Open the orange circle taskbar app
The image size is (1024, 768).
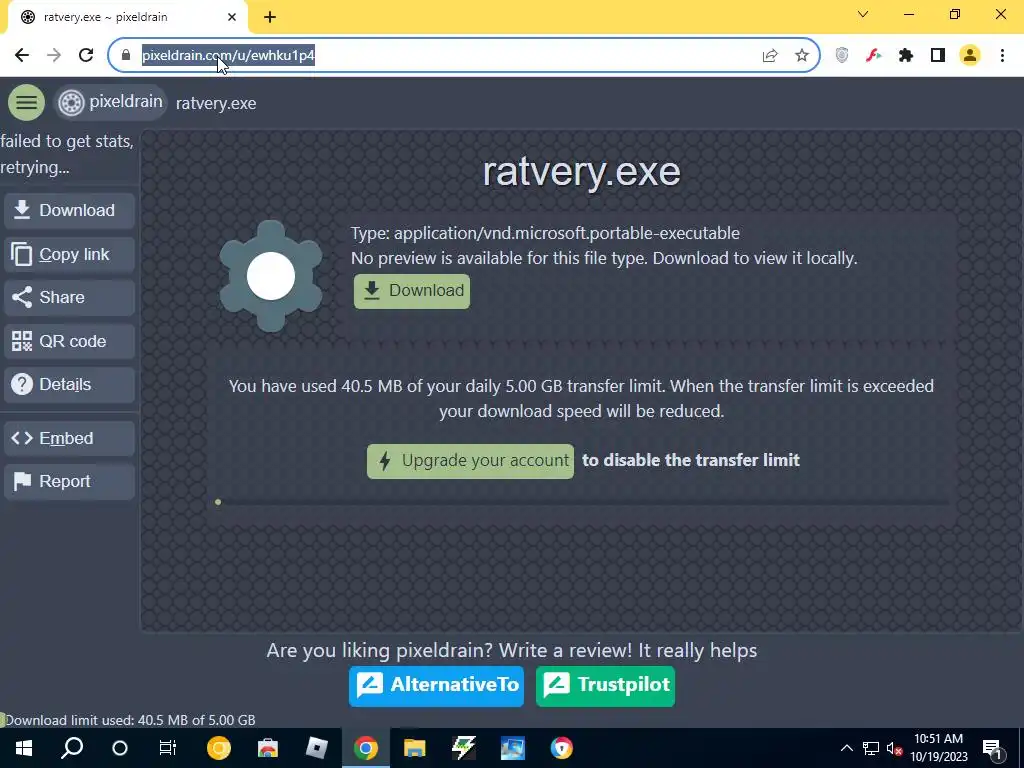pyautogui.click(x=219, y=748)
